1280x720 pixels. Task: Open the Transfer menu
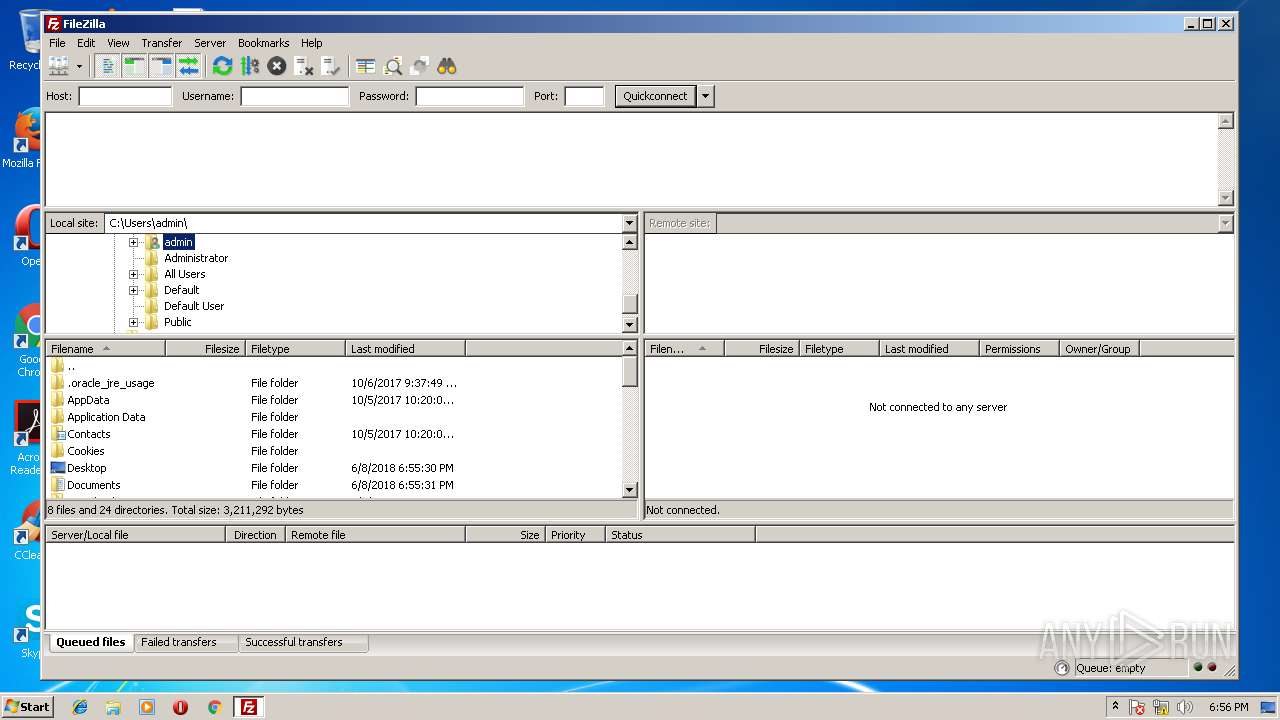click(x=161, y=43)
